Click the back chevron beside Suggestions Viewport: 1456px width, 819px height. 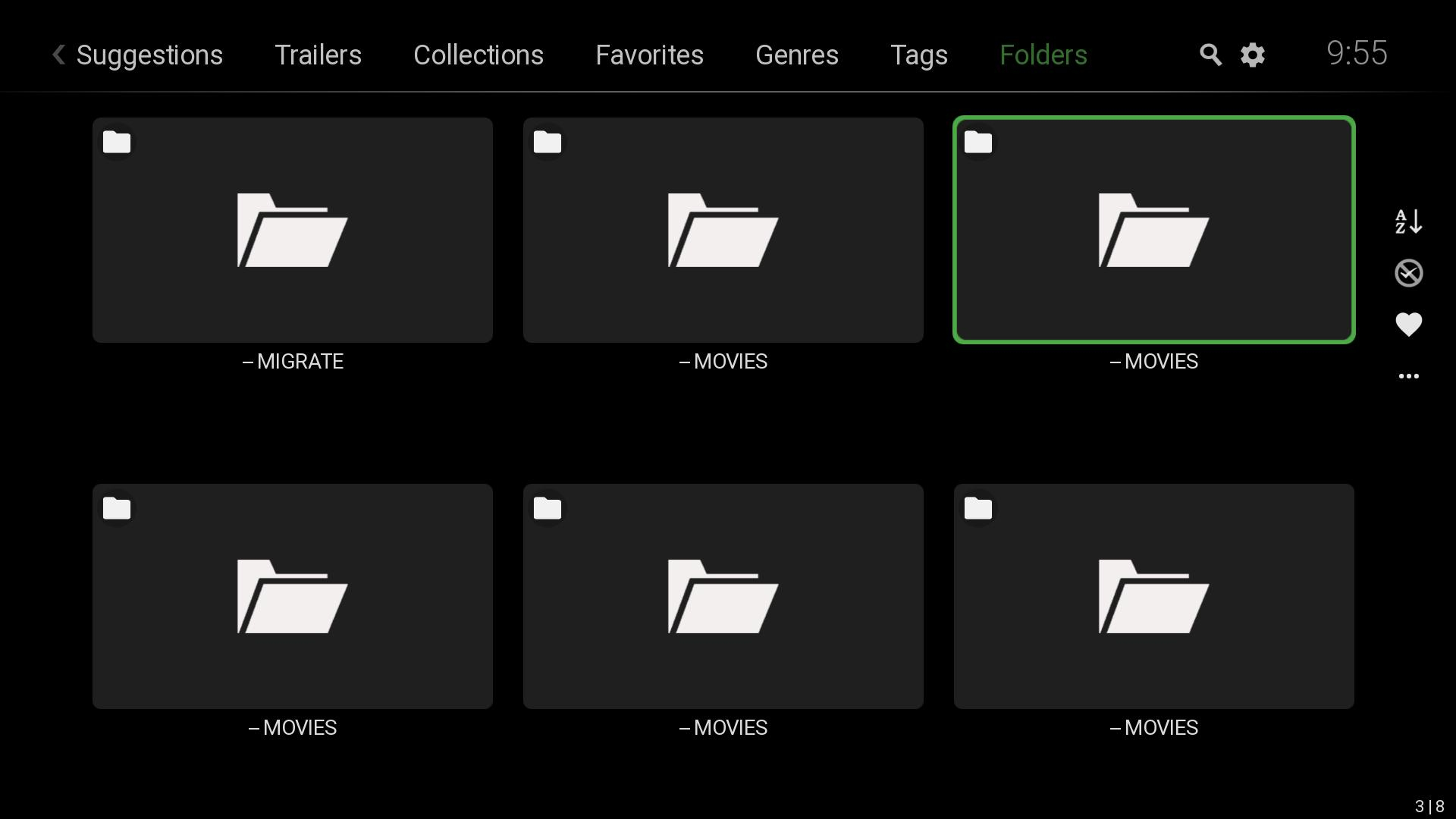pyautogui.click(x=58, y=55)
